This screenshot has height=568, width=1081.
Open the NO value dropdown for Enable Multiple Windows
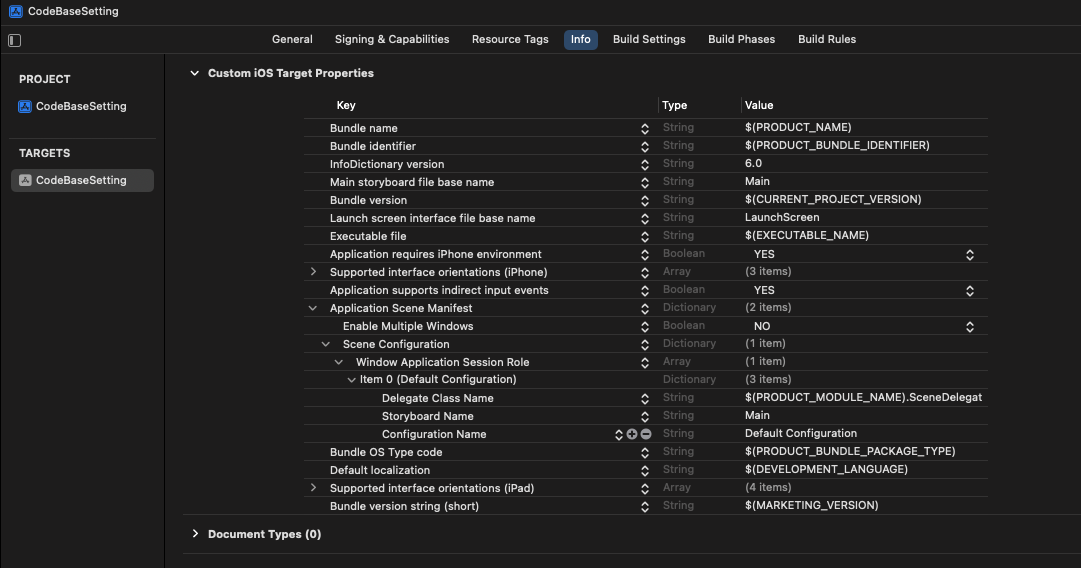[970, 327]
